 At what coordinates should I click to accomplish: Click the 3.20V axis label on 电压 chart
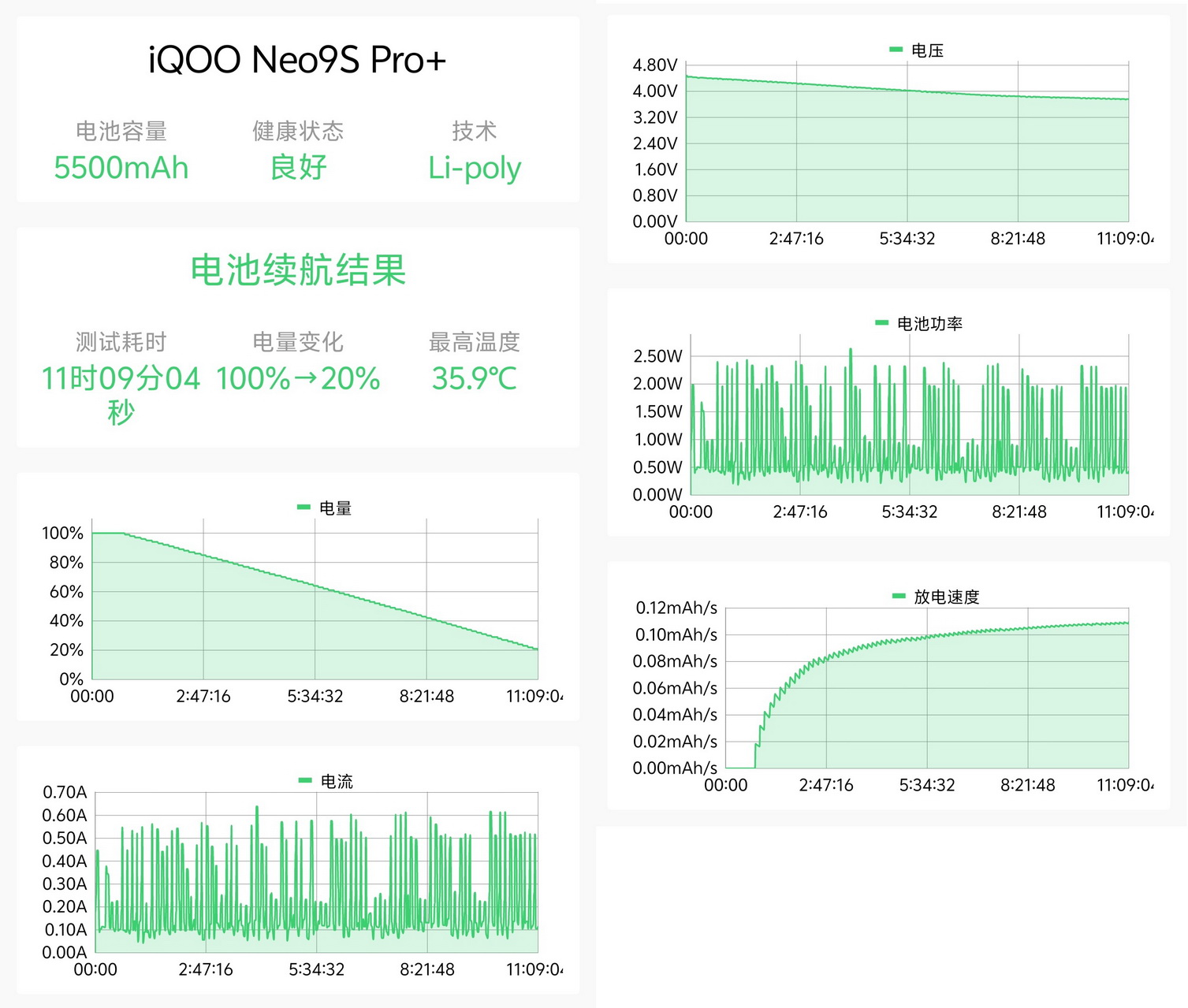click(655, 117)
